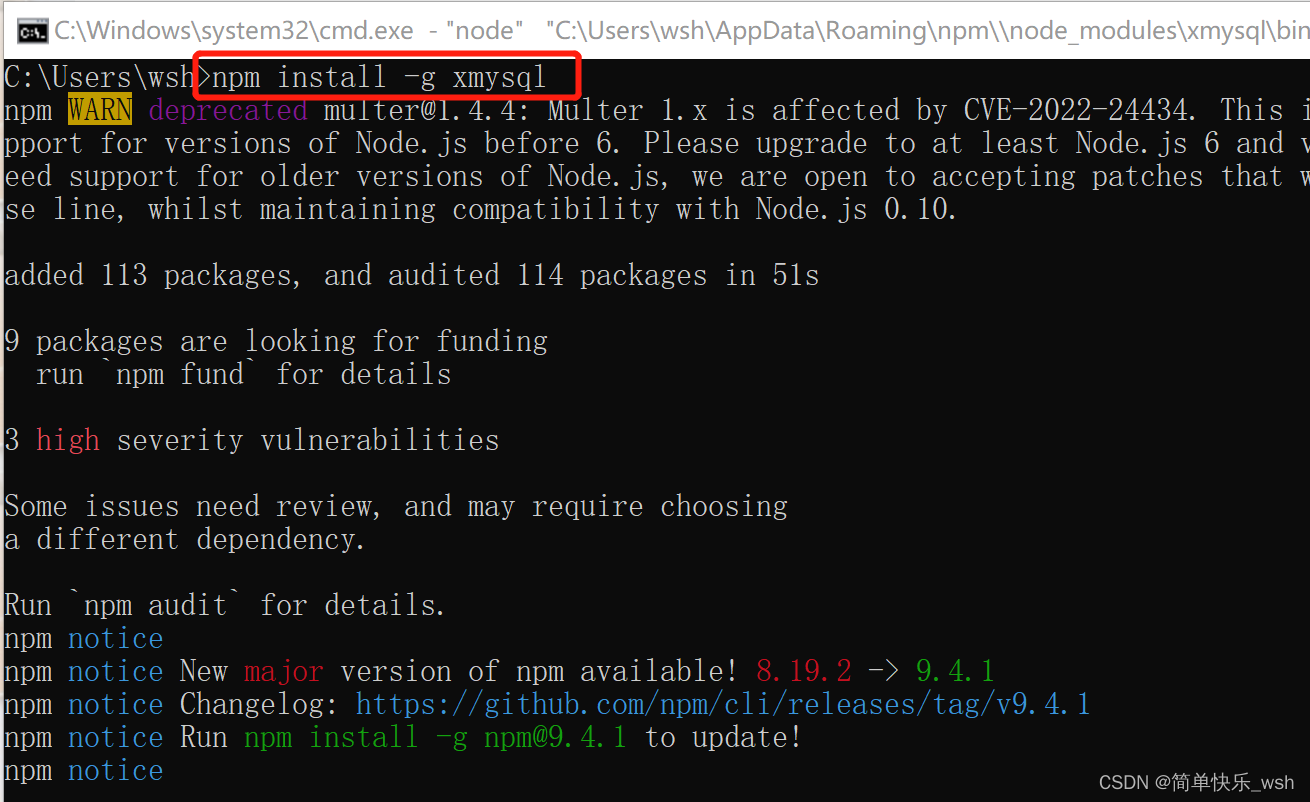Click 'New' in the npm notice line
Image resolution: width=1310 pixels, height=802 pixels.
pyautogui.click(x=204, y=671)
